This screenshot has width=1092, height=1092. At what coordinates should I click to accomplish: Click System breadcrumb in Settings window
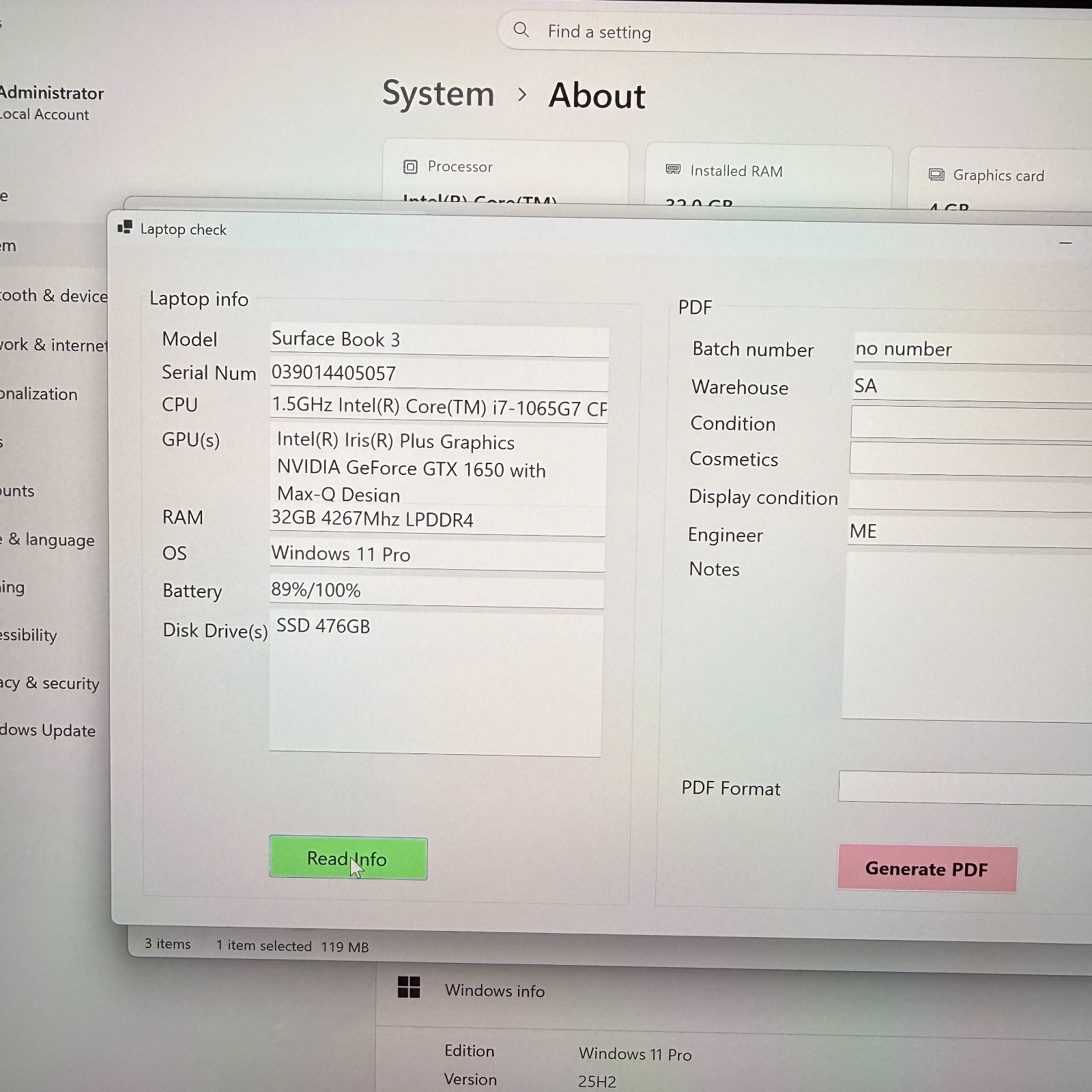(x=438, y=94)
